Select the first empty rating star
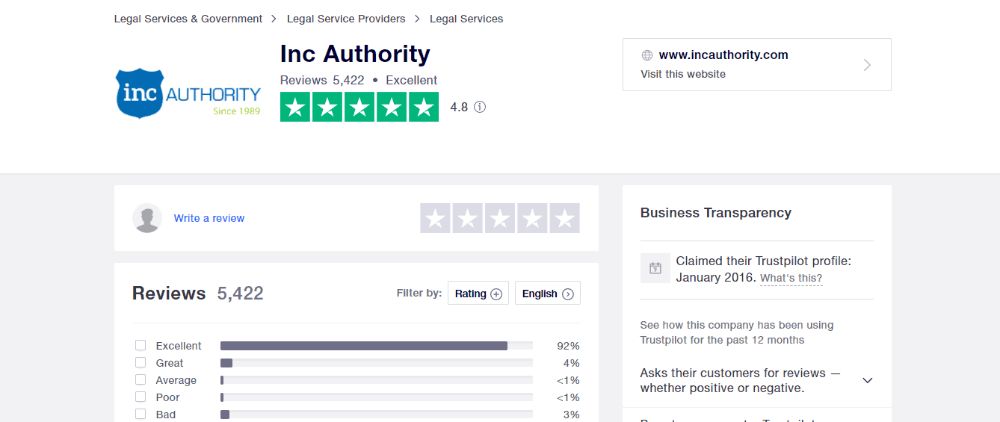This screenshot has height=422, width=1000. (436, 218)
